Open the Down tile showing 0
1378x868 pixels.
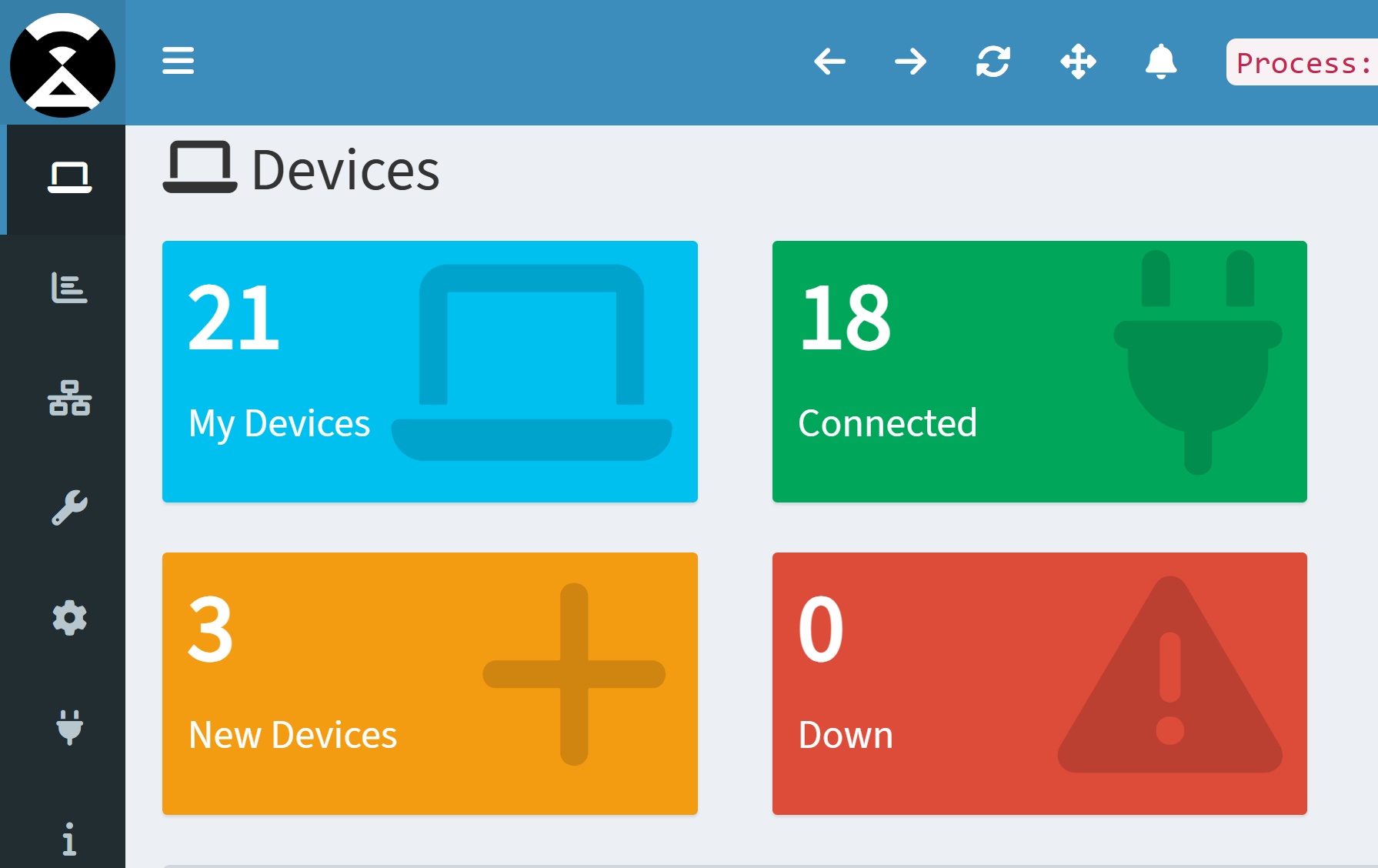1039,683
